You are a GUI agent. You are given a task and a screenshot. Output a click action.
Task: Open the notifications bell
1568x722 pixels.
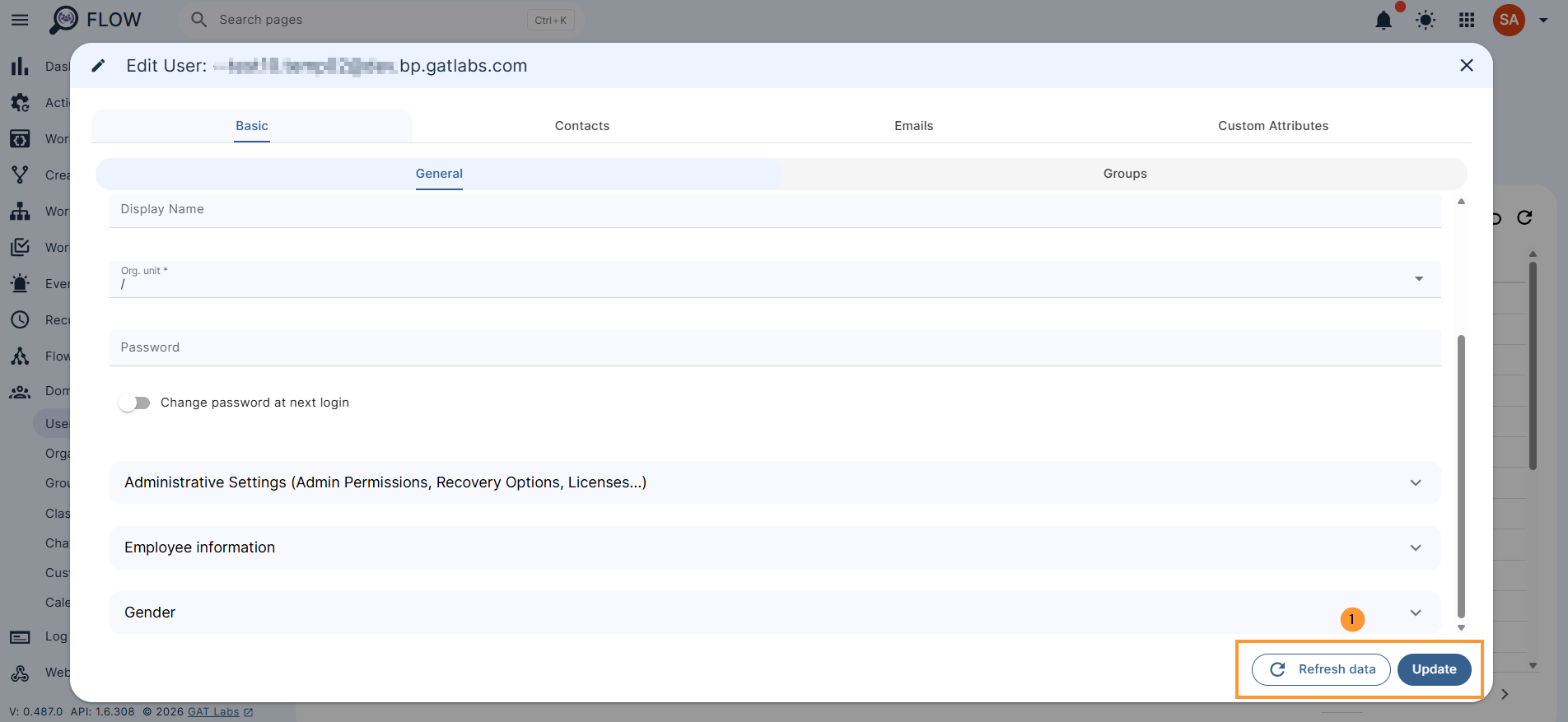tap(1384, 20)
